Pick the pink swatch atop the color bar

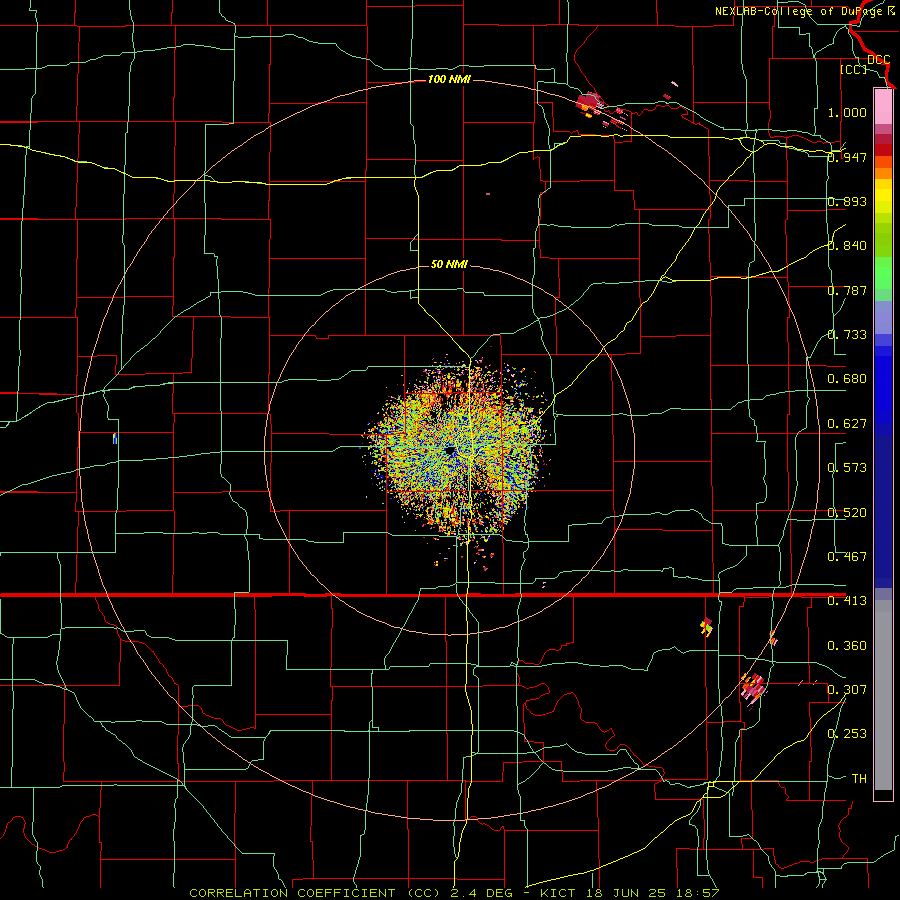click(x=883, y=106)
